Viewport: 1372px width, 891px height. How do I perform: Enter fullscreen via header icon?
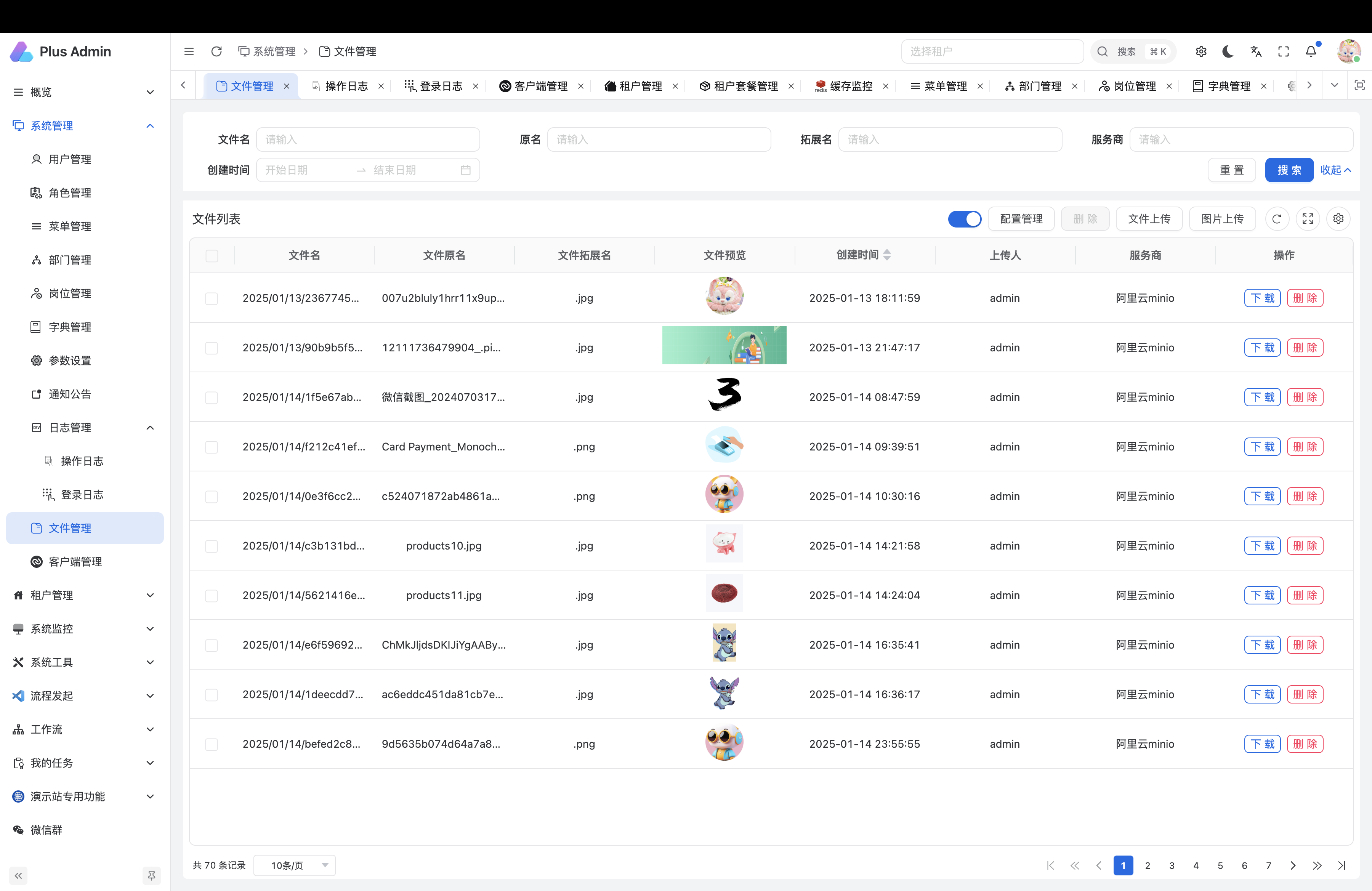(x=1283, y=52)
